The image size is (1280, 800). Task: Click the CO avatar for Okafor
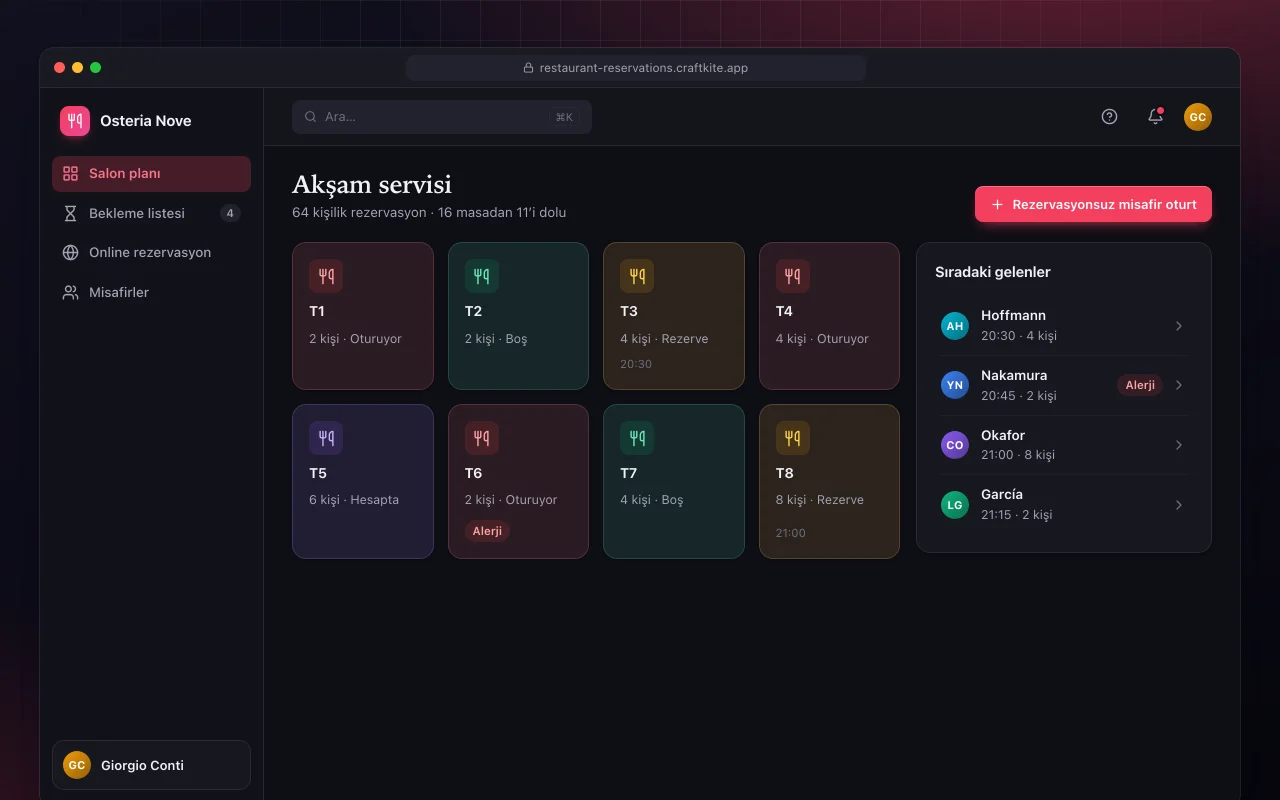pos(955,445)
